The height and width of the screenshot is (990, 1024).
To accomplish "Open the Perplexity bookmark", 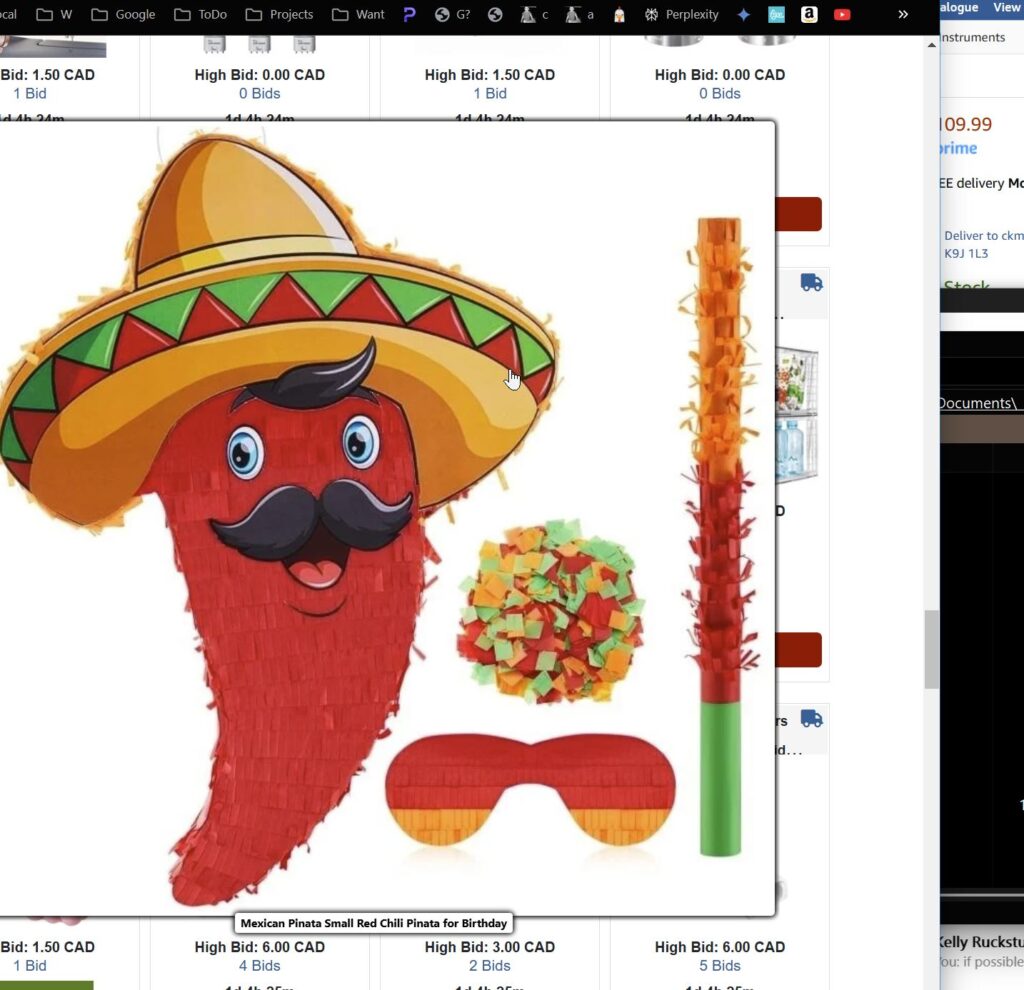I will (681, 15).
